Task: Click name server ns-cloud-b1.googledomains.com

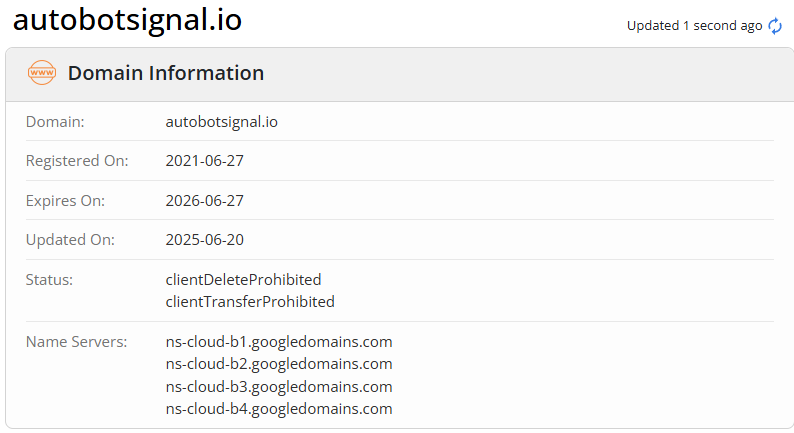Action: (x=279, y=342)
